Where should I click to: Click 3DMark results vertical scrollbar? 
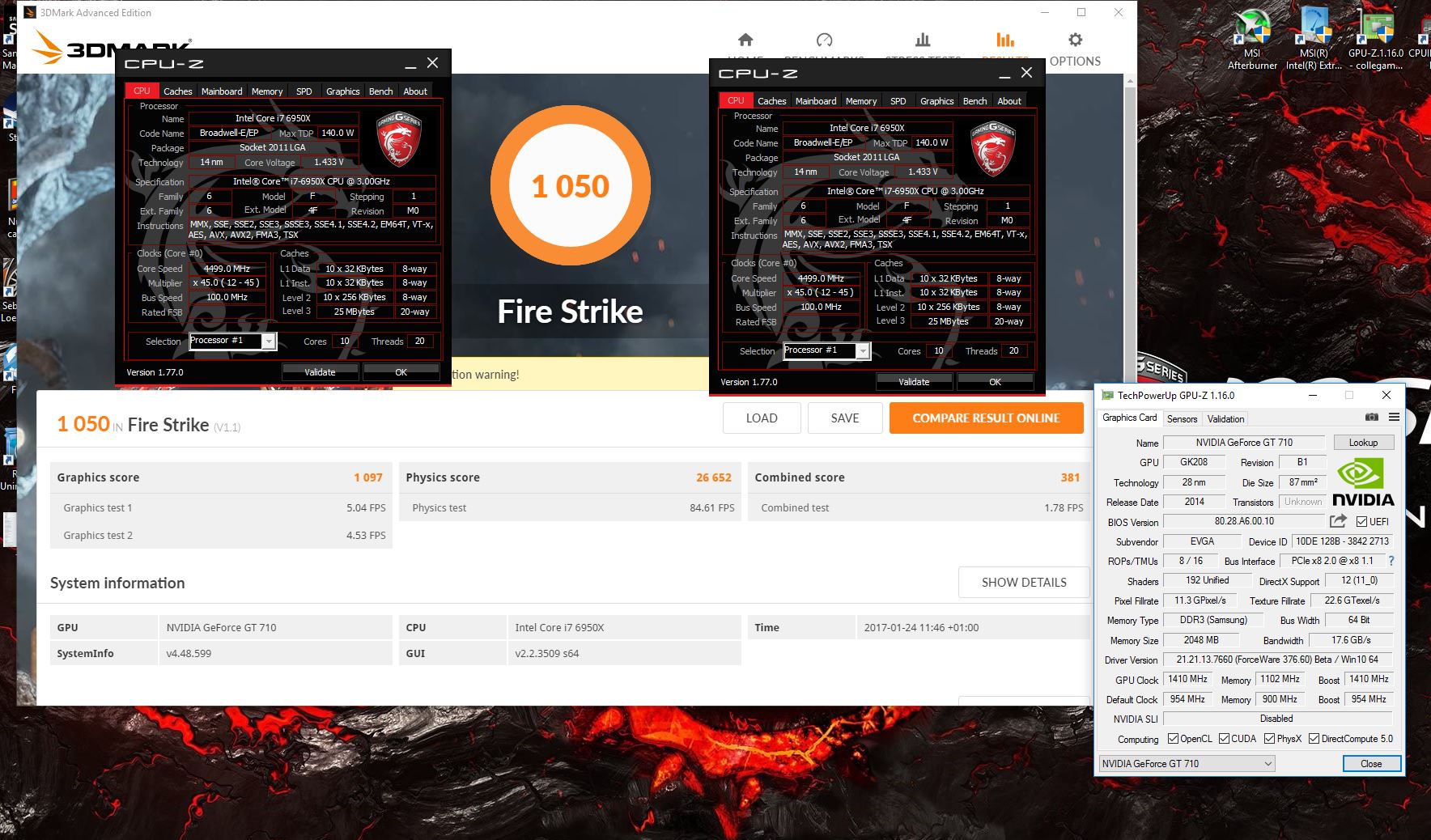[1131, 388]
